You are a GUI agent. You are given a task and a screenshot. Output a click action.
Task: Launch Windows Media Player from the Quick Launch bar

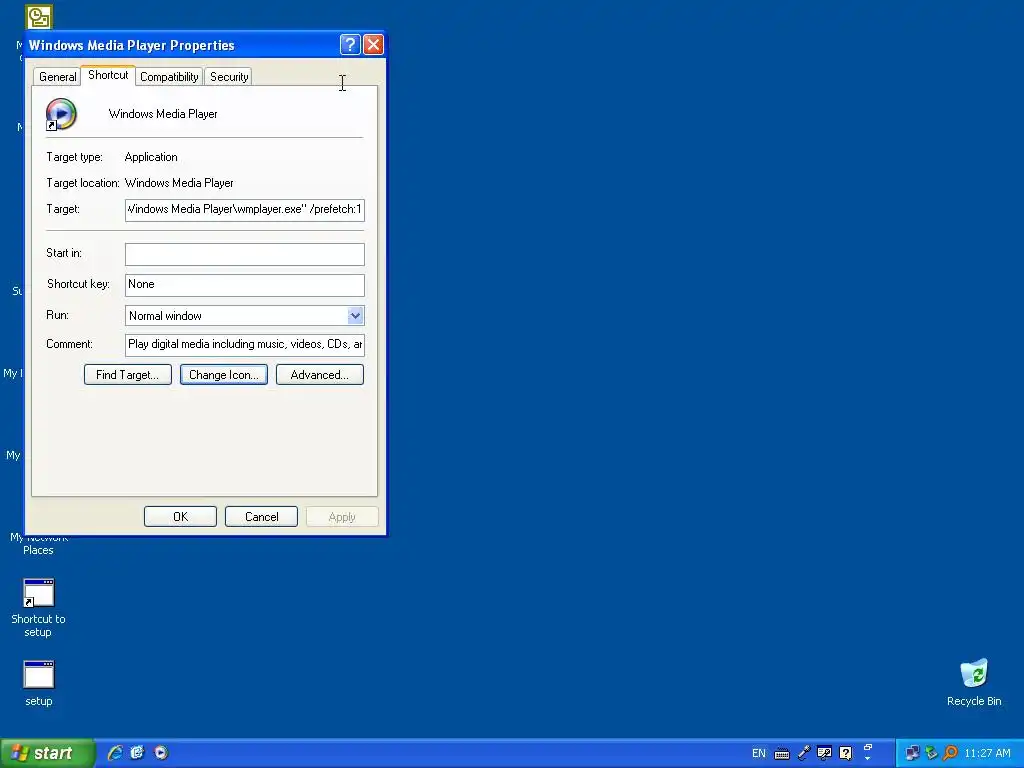click(x=161, y=753)
